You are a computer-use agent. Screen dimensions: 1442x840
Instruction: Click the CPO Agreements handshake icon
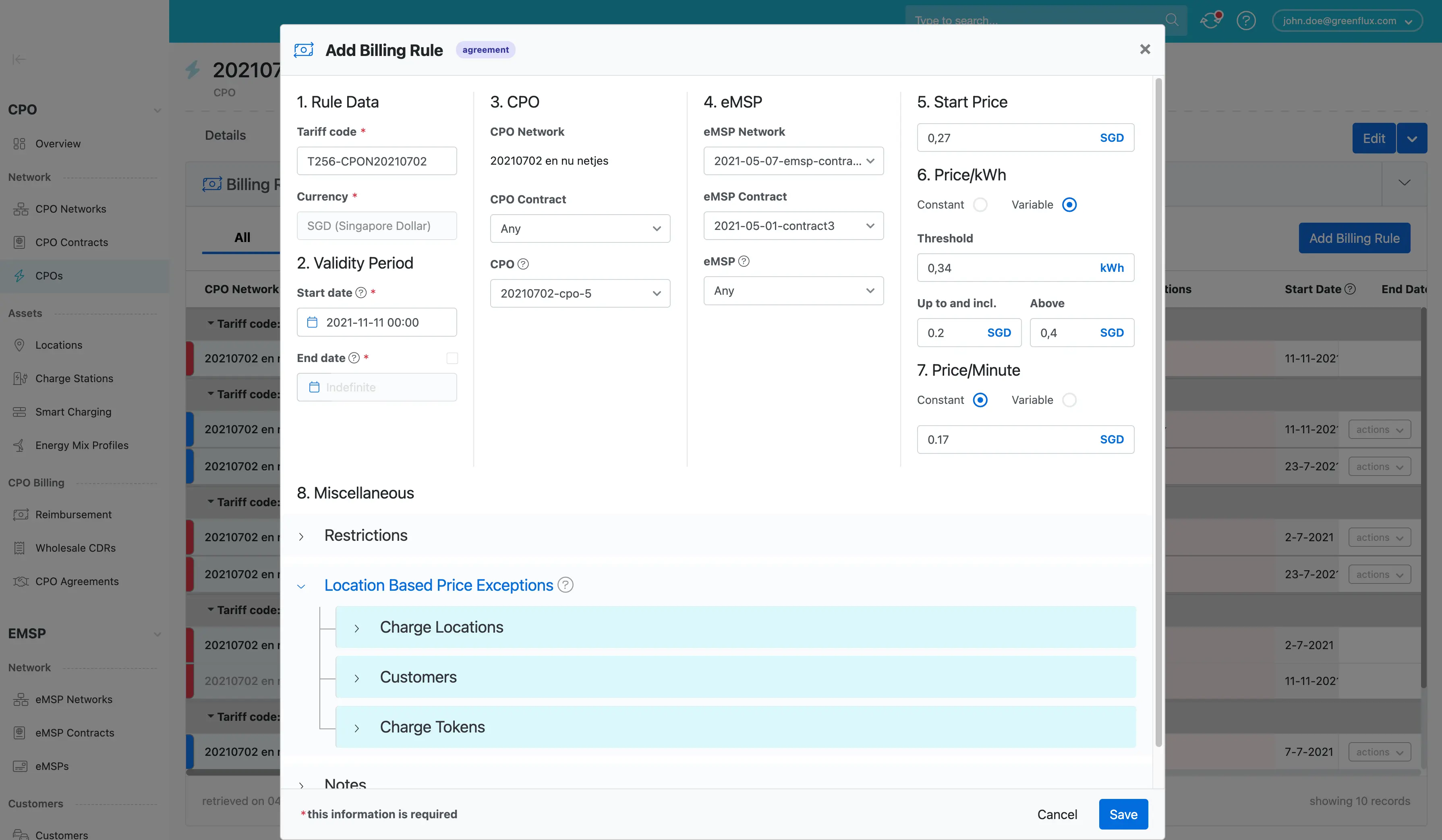point(21,581)
